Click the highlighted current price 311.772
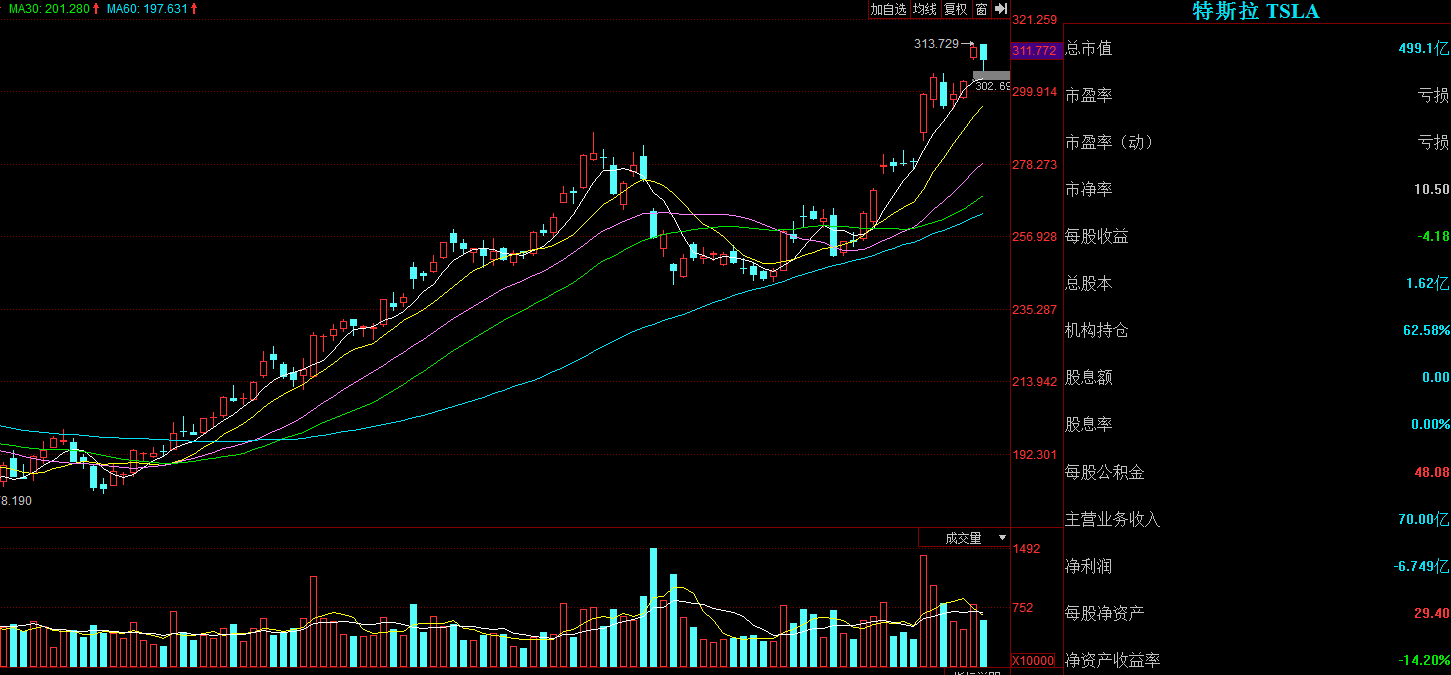The image size is (1451, 675). [1035, 51]
